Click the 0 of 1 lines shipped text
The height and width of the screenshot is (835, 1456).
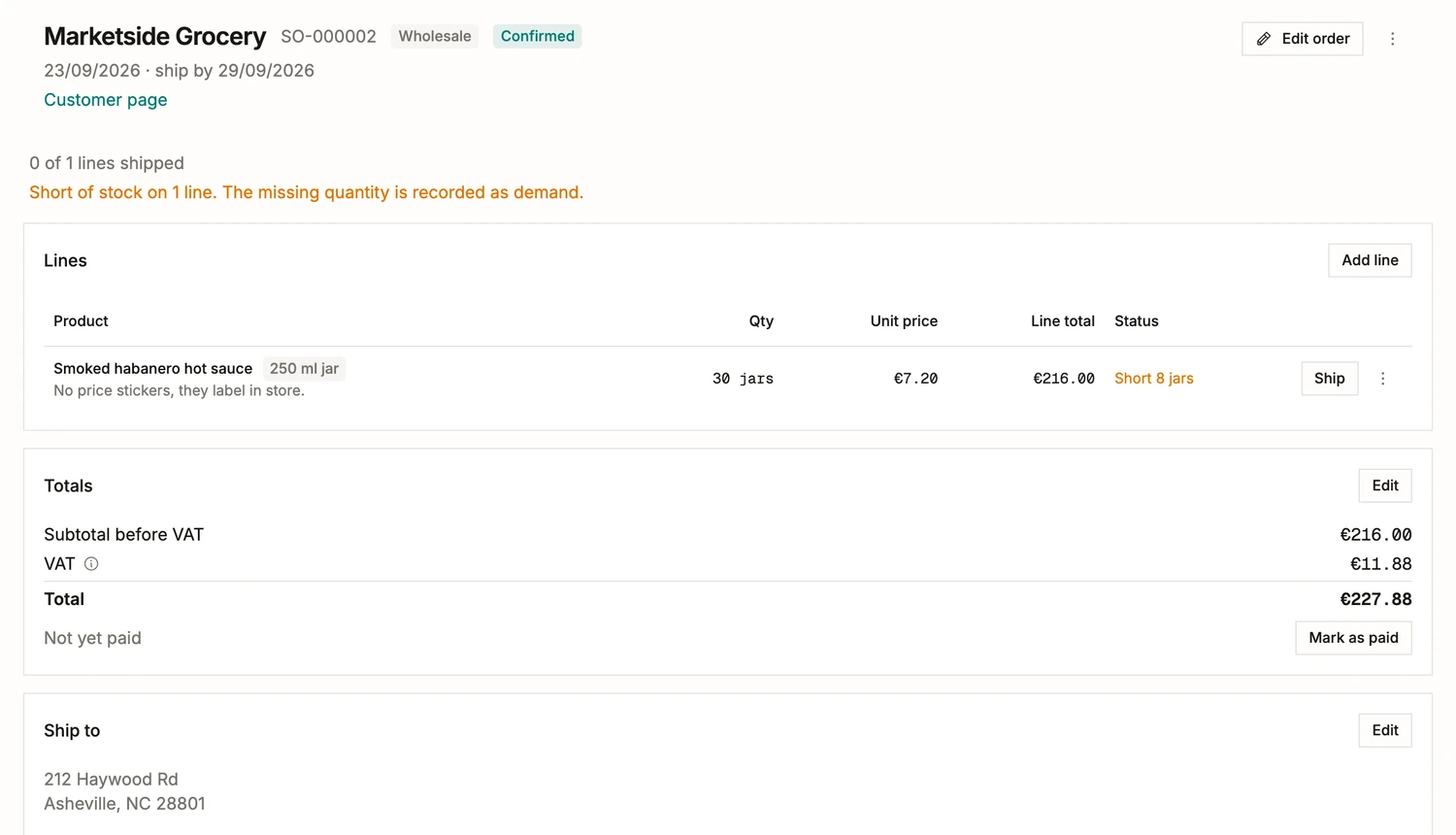[107, 163]
